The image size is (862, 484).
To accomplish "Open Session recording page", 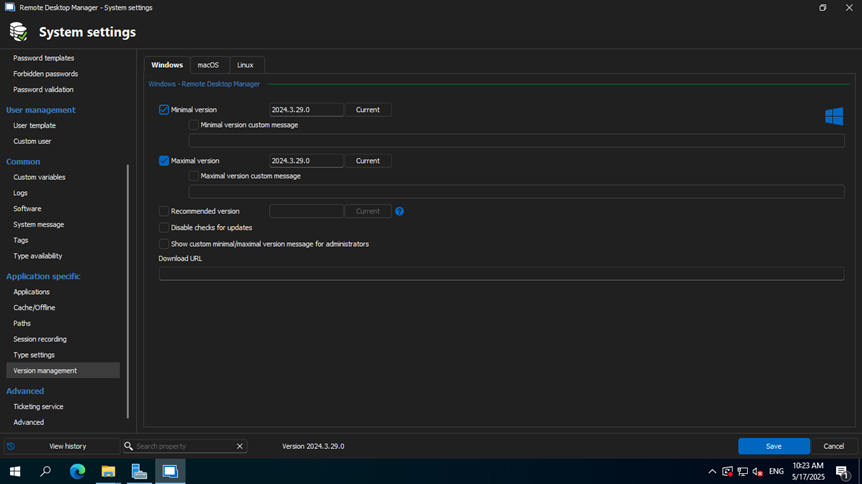I will click(40, 339).
